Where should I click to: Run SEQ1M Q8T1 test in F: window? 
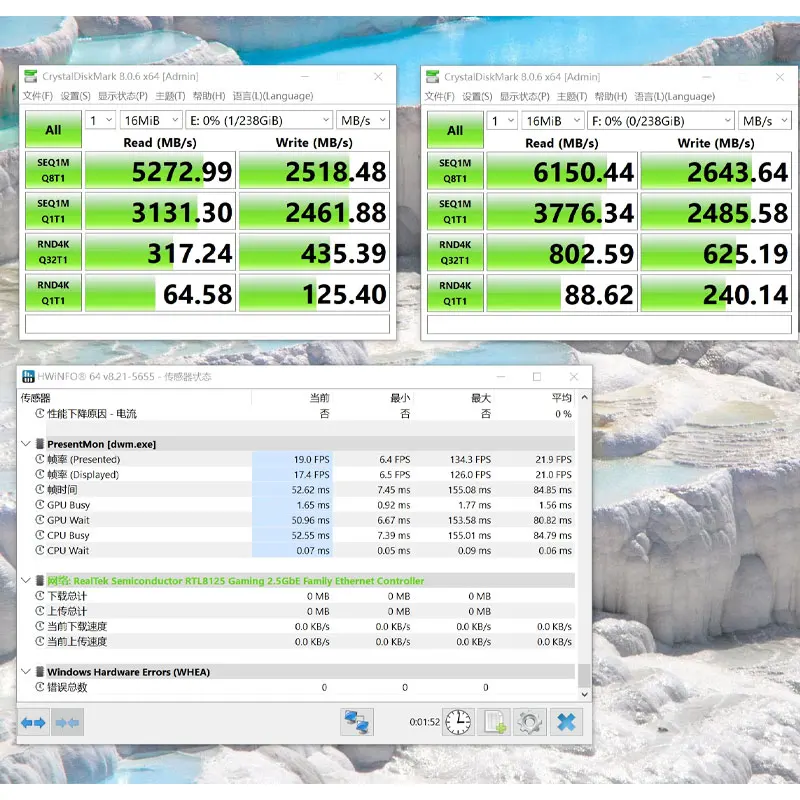pyautogui.click(x=455, y=170)
